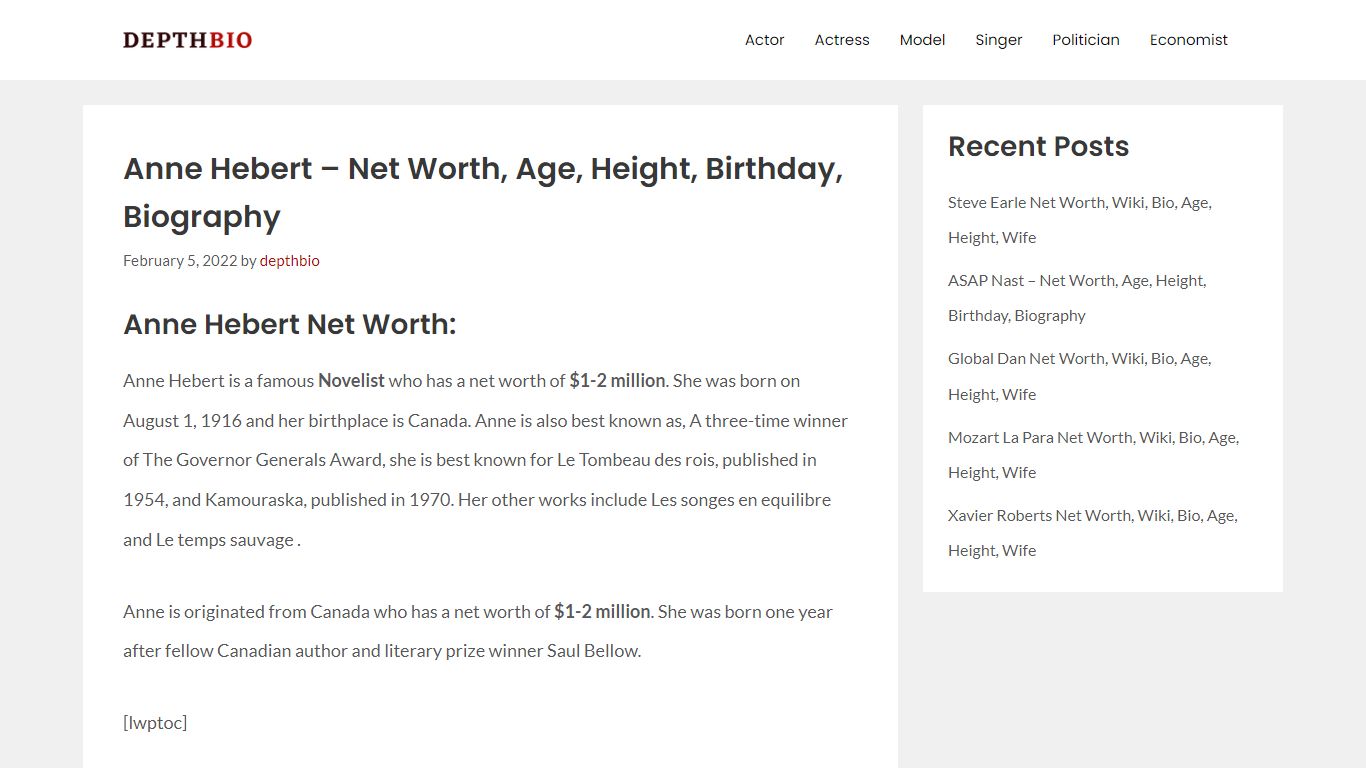Select the Singer navigation link

[x=999, y=40]
